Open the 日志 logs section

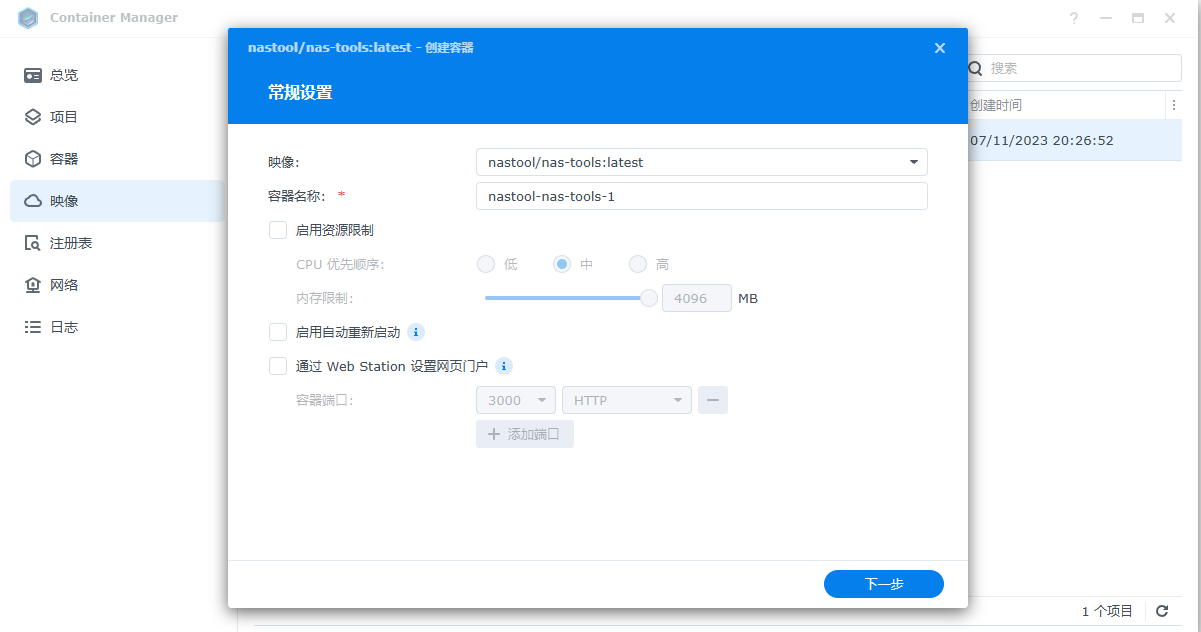click(118, 327)
